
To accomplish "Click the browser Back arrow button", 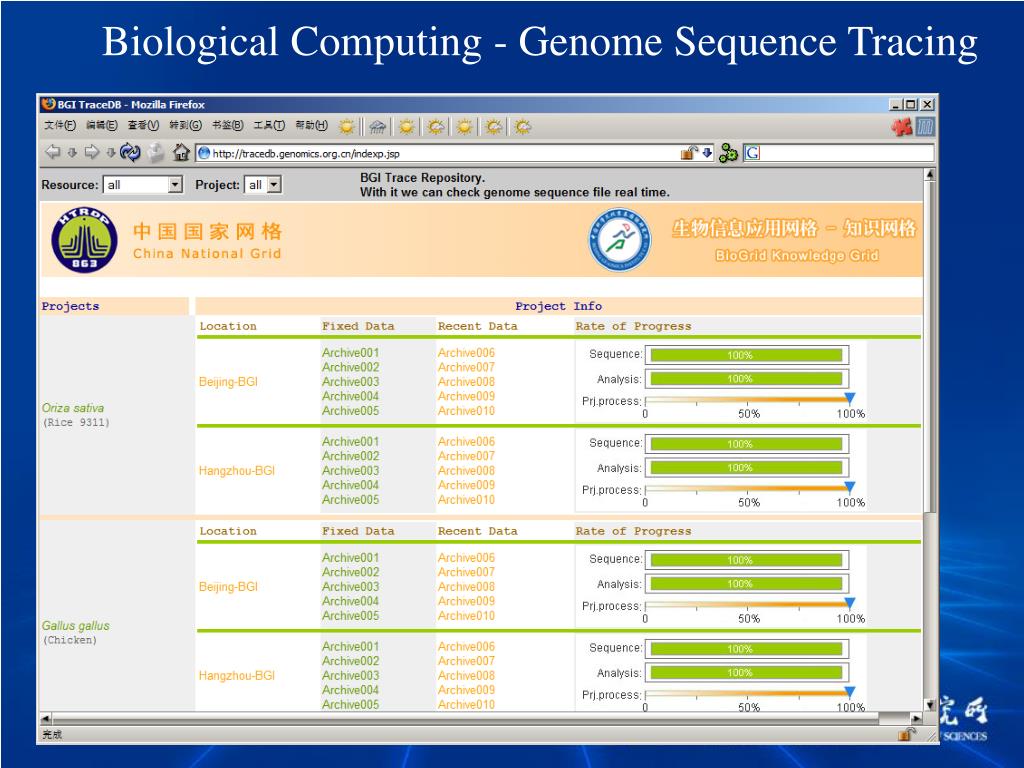I will (x=52, y=152).
